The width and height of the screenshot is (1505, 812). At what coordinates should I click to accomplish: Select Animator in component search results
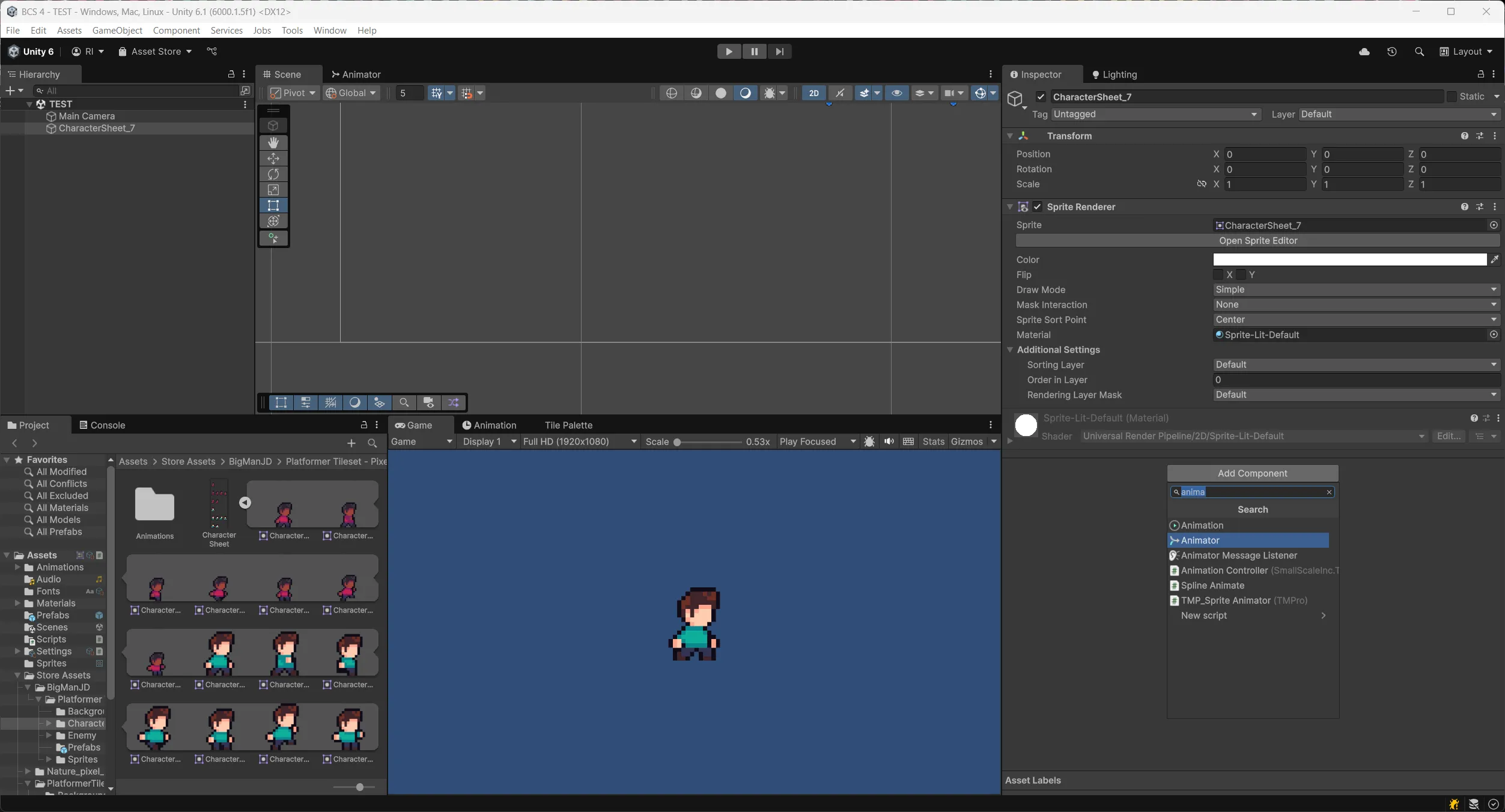[x=1248, y=541]
